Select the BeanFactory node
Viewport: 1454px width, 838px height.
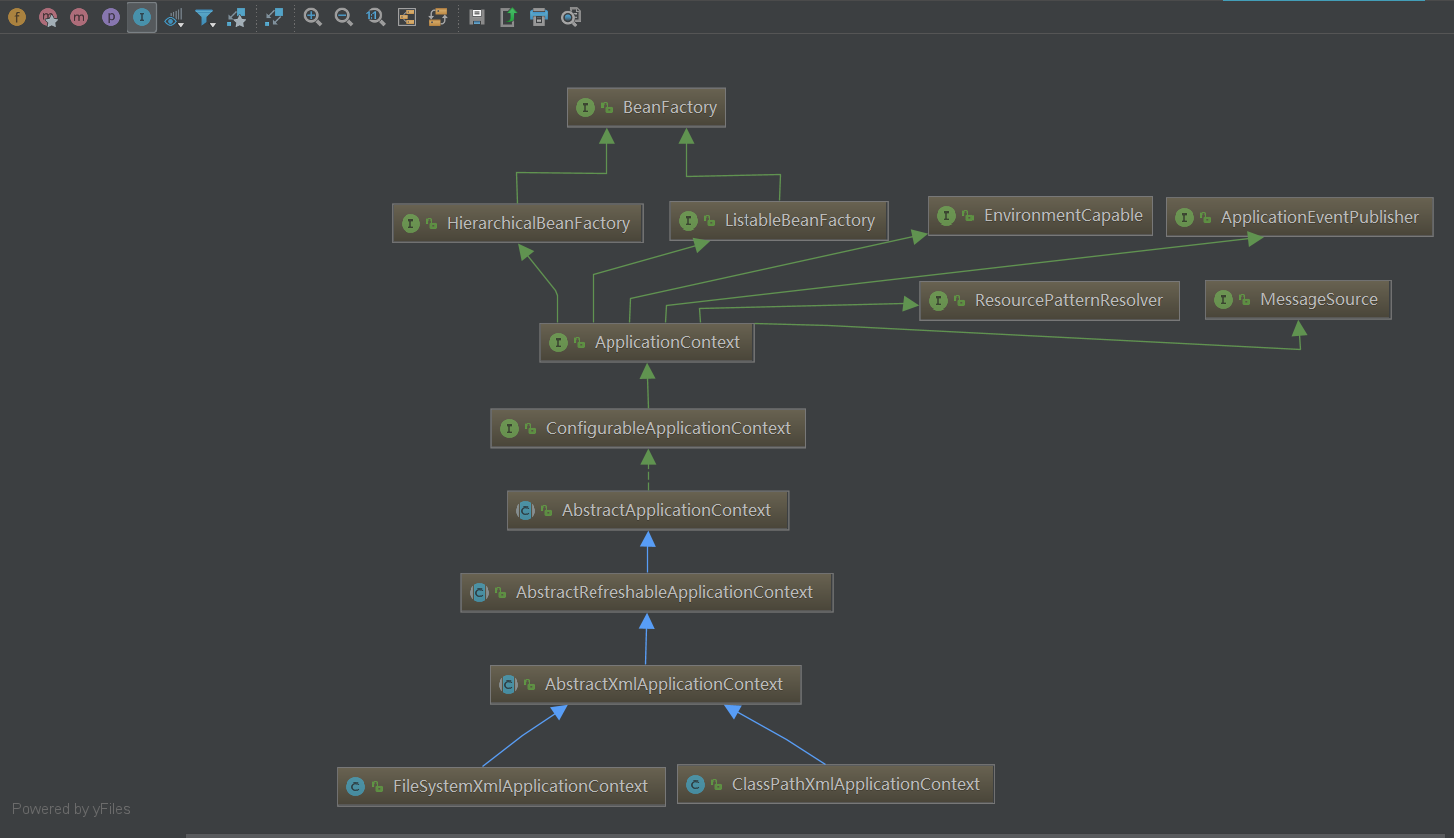coord(646,107)
